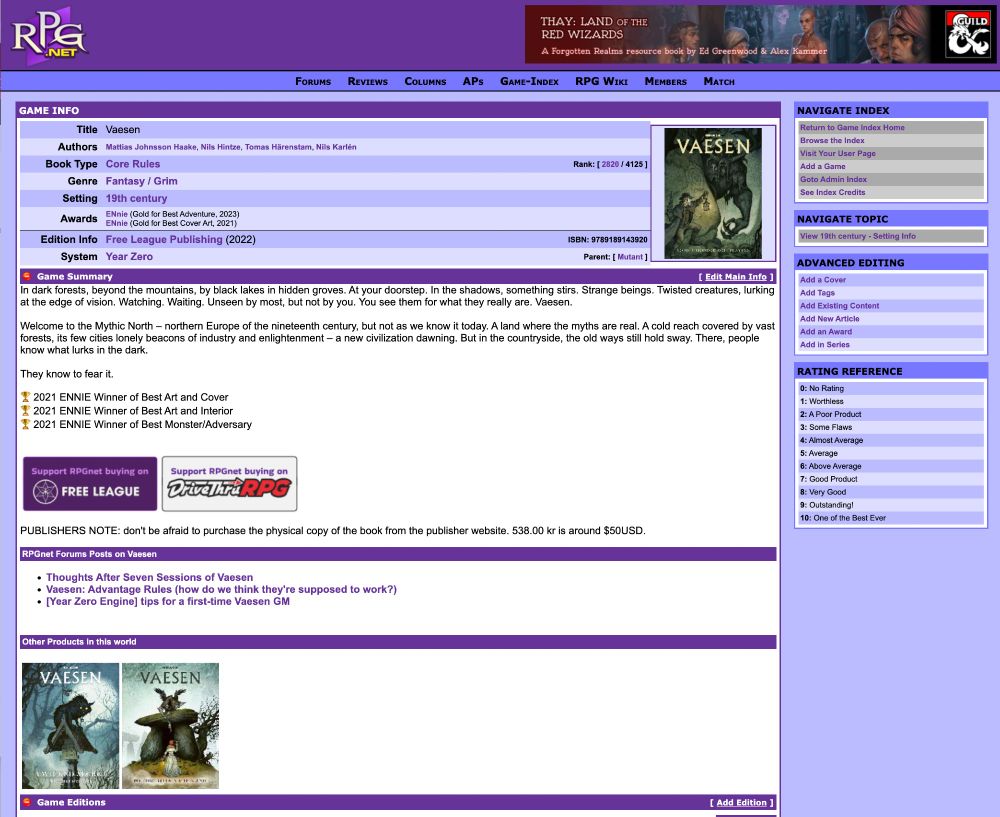Click the trophy icon for Best Monster/Adversary
Image resolution: width=1000 pixels, height=817 pixels.
(x=26, y=424)
